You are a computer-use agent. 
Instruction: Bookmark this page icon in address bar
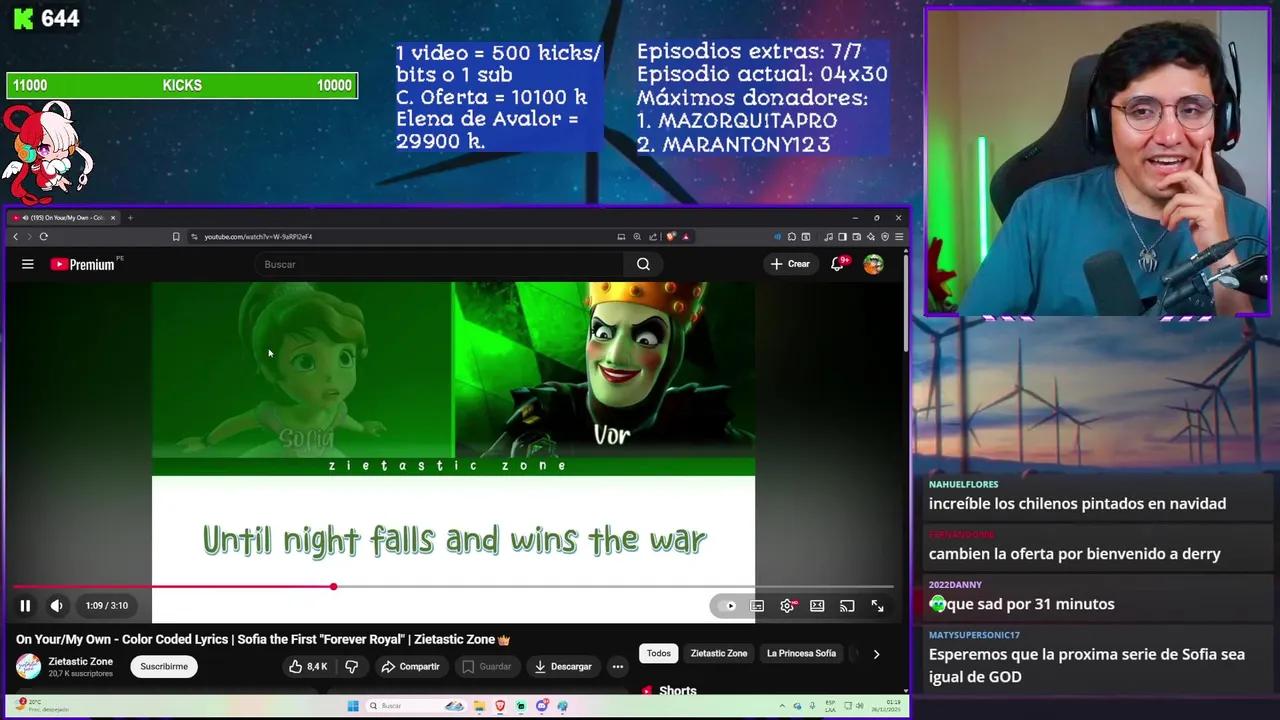pos(176,237)
